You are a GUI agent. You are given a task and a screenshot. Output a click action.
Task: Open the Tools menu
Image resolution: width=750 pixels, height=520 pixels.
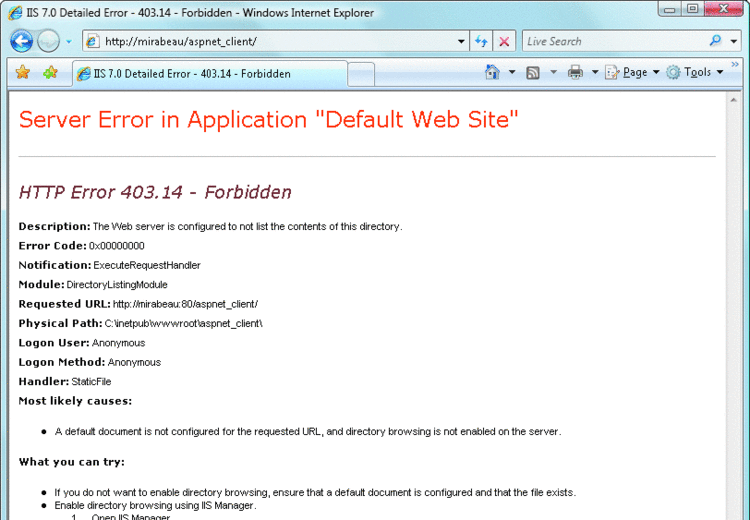pos(695,72)
